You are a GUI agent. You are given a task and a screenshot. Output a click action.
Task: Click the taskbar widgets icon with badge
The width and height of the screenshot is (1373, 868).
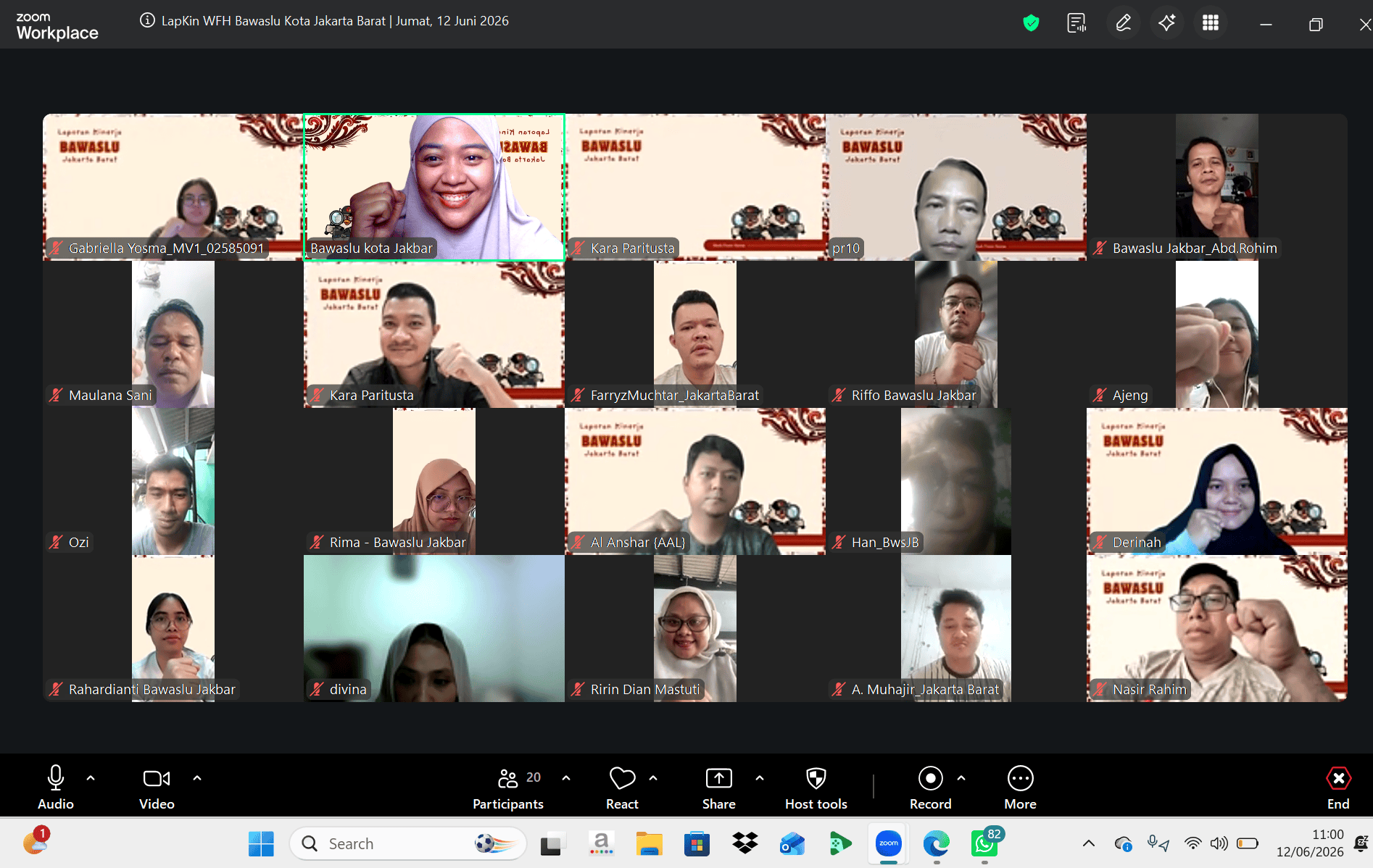click(35, 842)
